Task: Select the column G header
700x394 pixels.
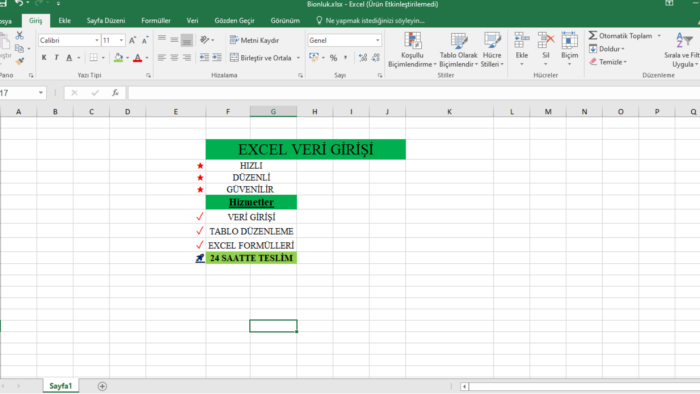Action: 273,112
